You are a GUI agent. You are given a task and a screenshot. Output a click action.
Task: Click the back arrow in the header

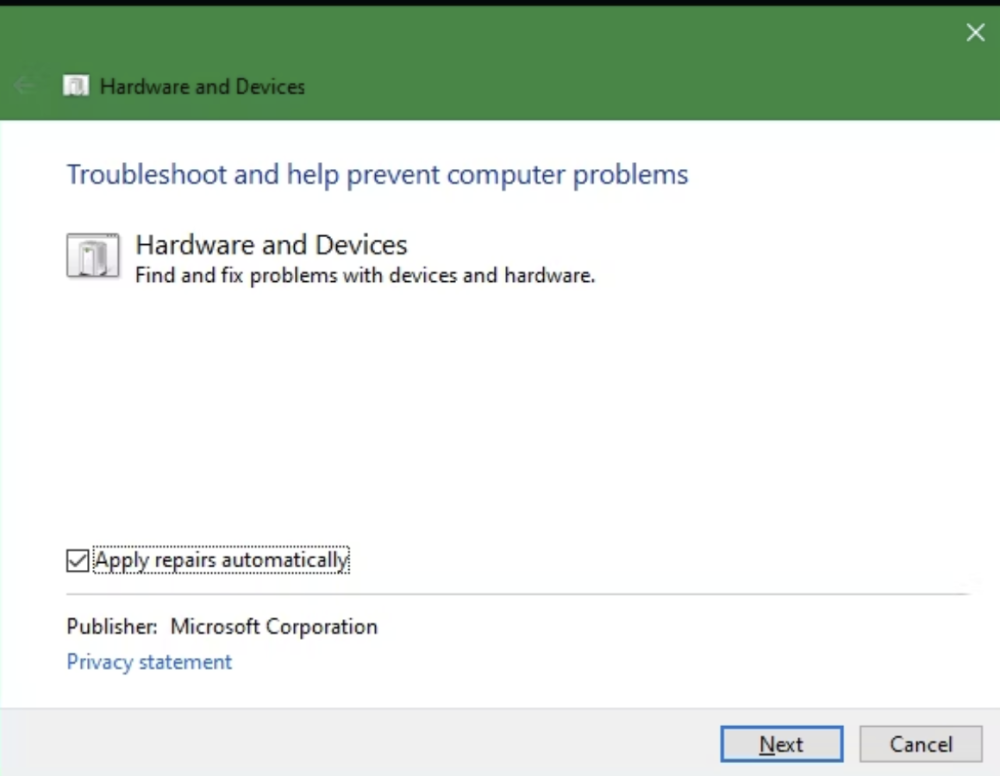(x=25, y=86)
